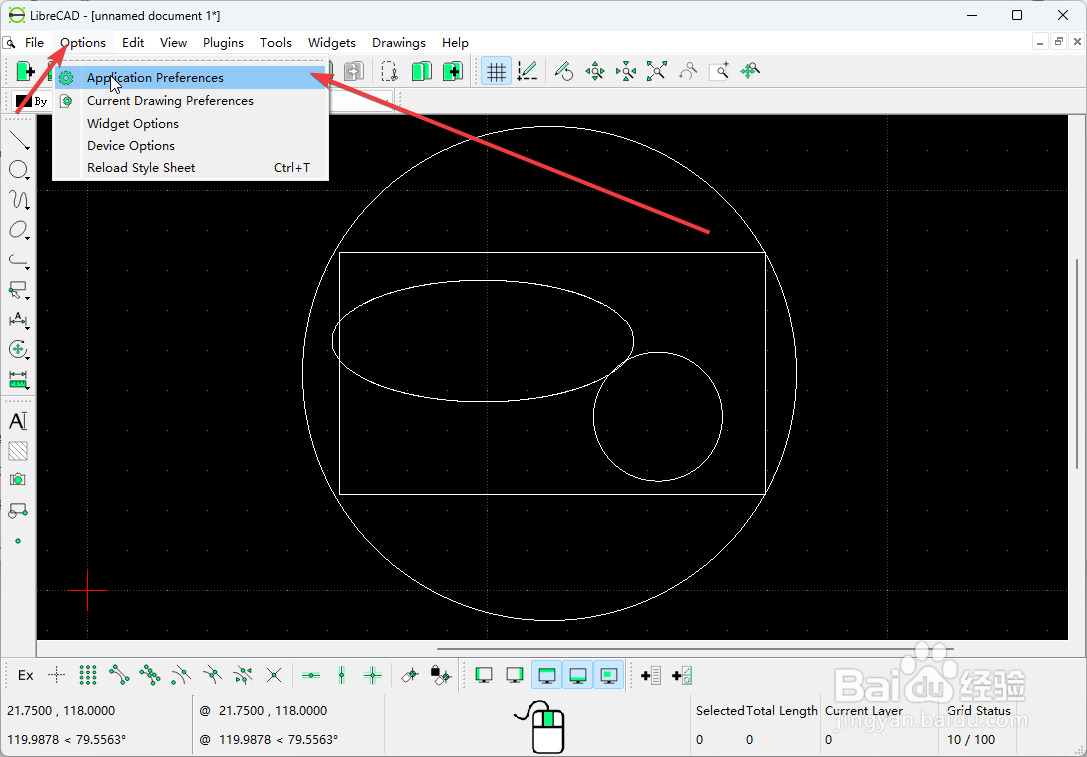This screenshot has height=757, width=1087.
Task: Open the Ellipse tools dropdown
Action: click(19, 230)
